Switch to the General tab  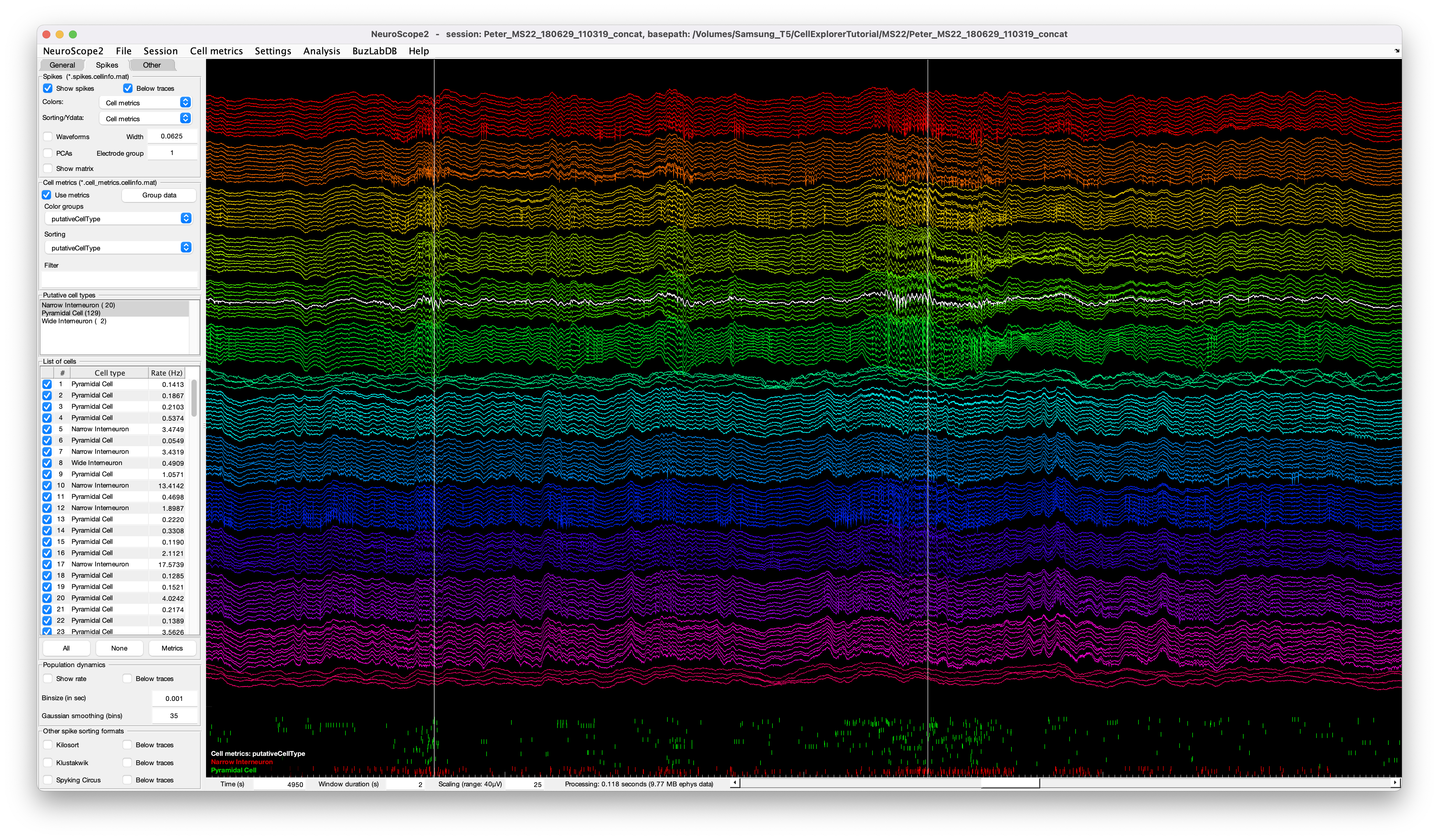[x=62, y=65]
